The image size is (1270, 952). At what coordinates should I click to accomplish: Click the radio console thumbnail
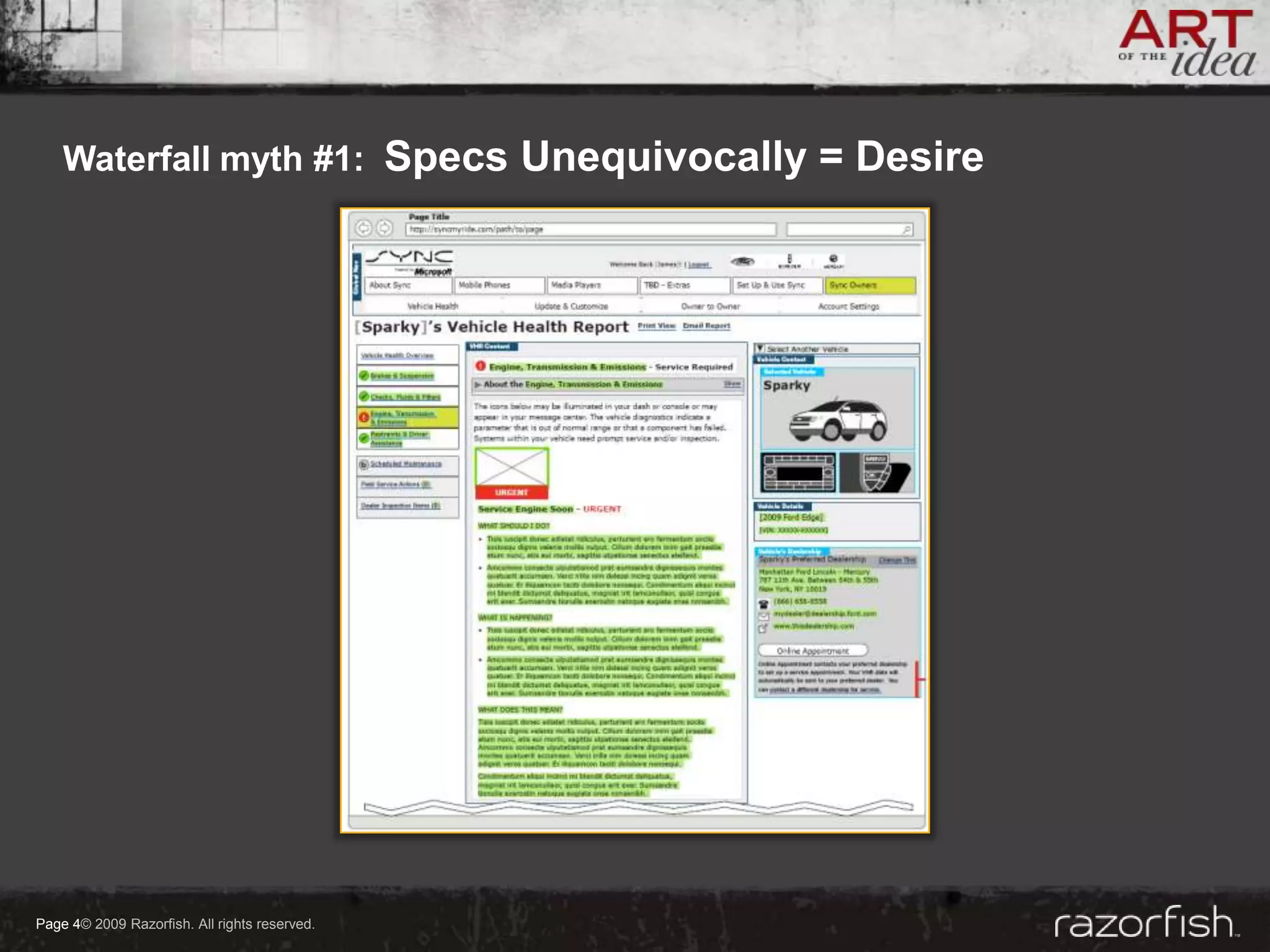(798, 472)
